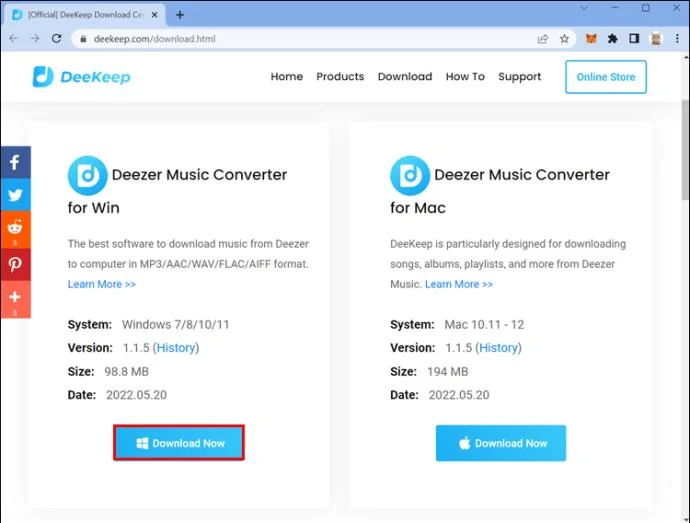Open more sharing options plus icon
The image size is (690, 523).
coord(15,299)
